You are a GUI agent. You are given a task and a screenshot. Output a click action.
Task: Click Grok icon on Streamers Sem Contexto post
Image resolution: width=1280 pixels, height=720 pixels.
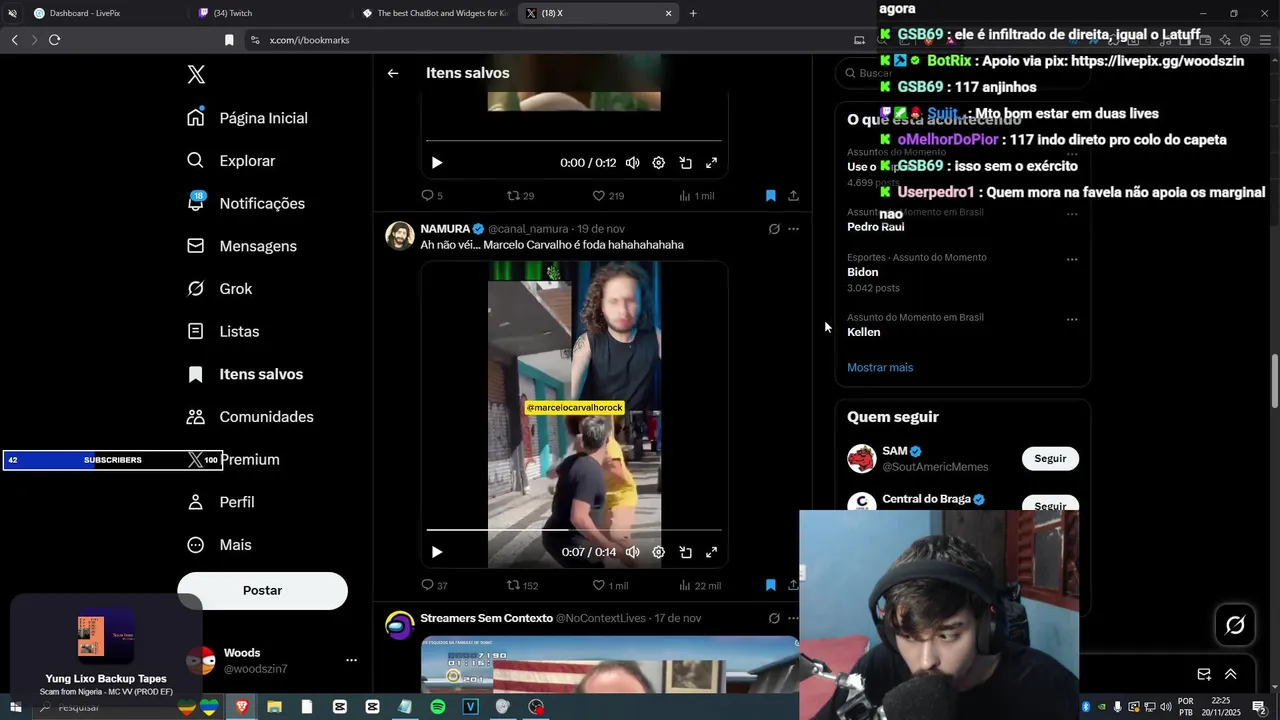pyautogui.click(x=774, y=618)
